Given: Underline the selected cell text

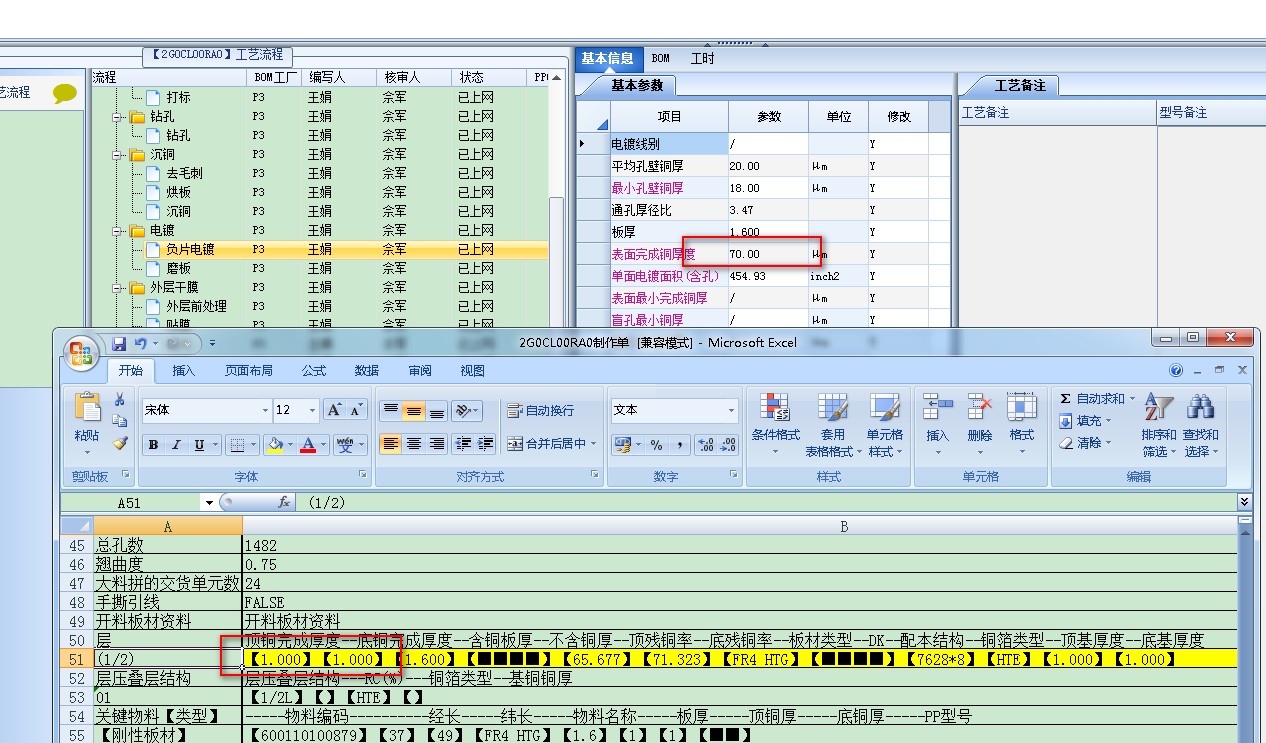Looking at the screenshot, I should tap(199, 445).
